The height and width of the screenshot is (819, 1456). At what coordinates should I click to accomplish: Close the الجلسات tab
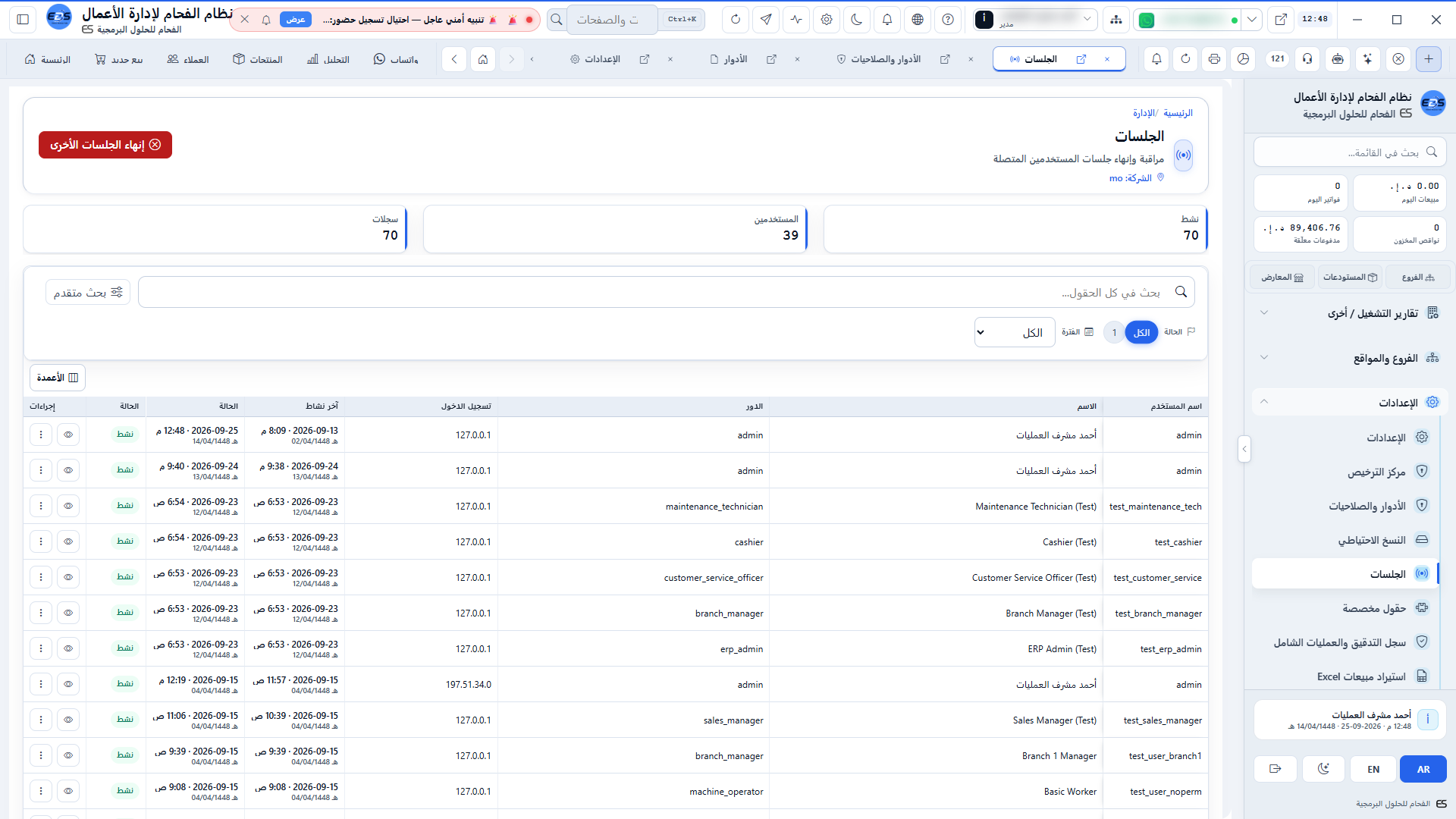click(x=1107, y=59)
